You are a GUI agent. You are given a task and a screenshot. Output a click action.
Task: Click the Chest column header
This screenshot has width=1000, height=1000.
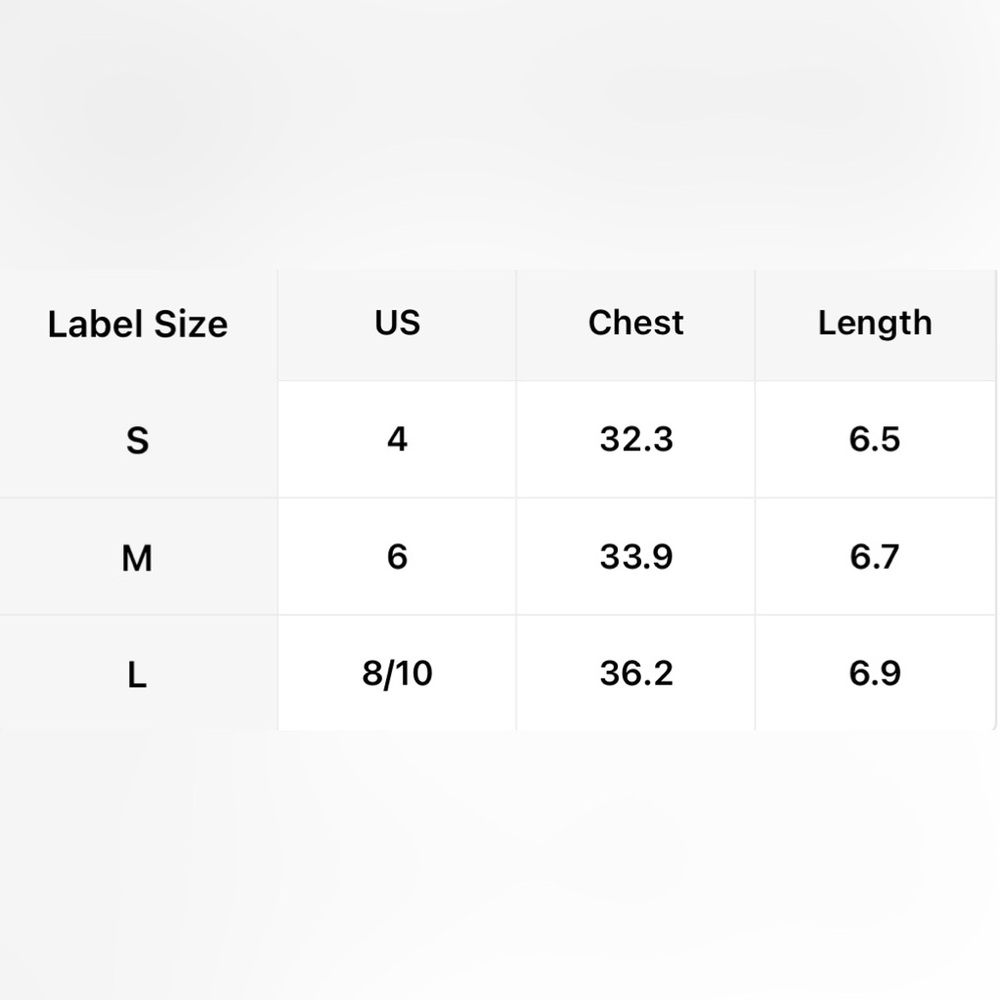coord(636,323)
